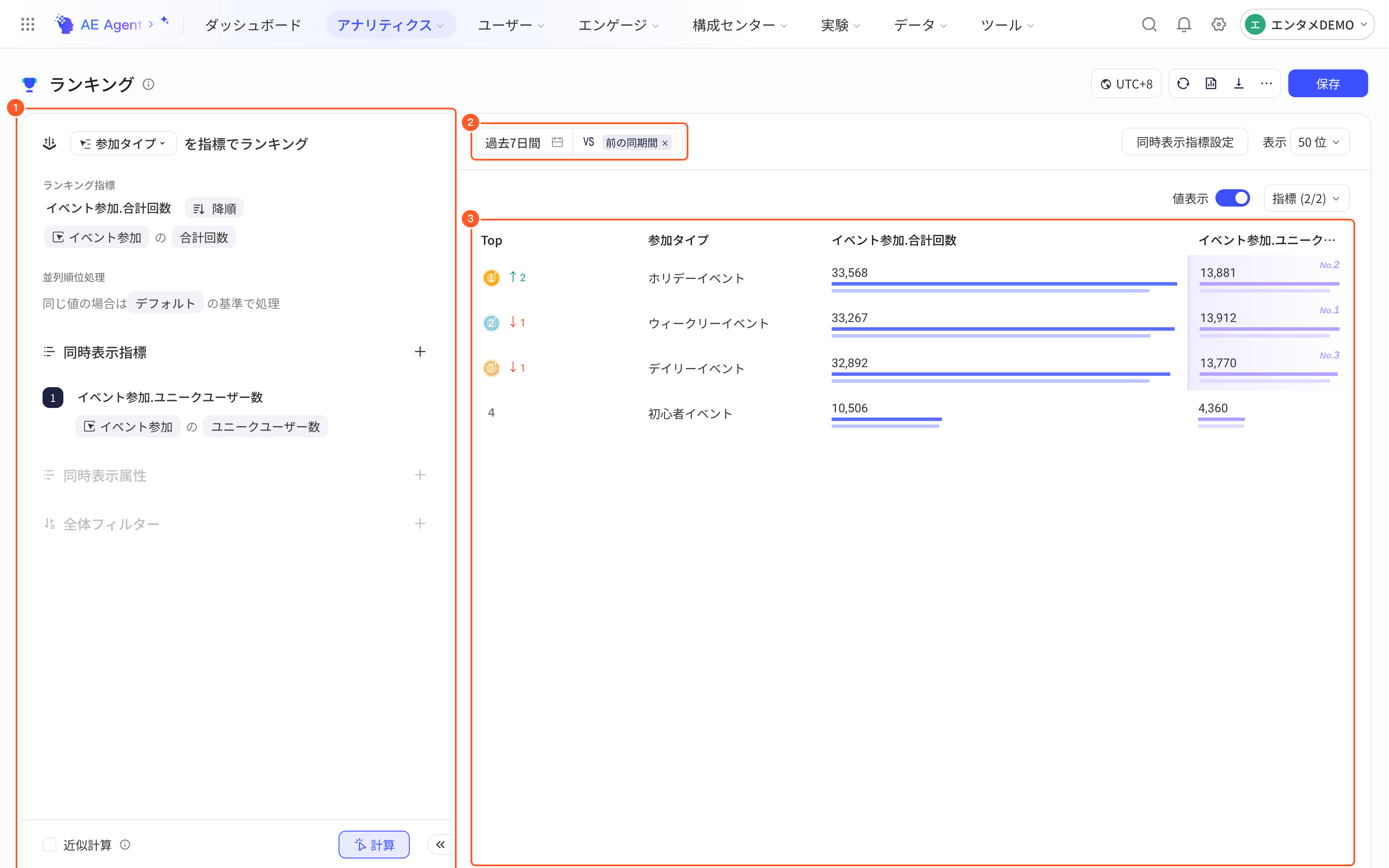Click the UTC+8 timezone button
Screen dimensions: 1389x868
1126,84
